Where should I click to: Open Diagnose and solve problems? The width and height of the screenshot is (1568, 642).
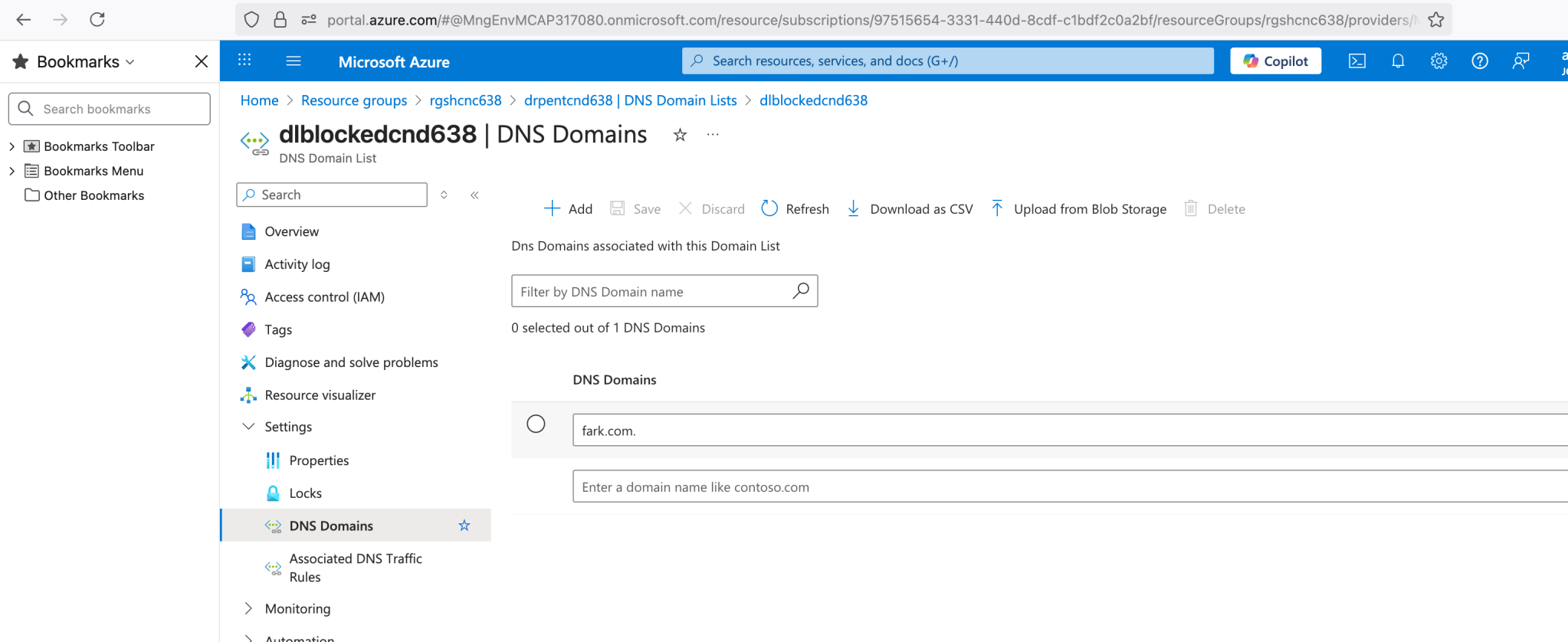click(351, 362)
